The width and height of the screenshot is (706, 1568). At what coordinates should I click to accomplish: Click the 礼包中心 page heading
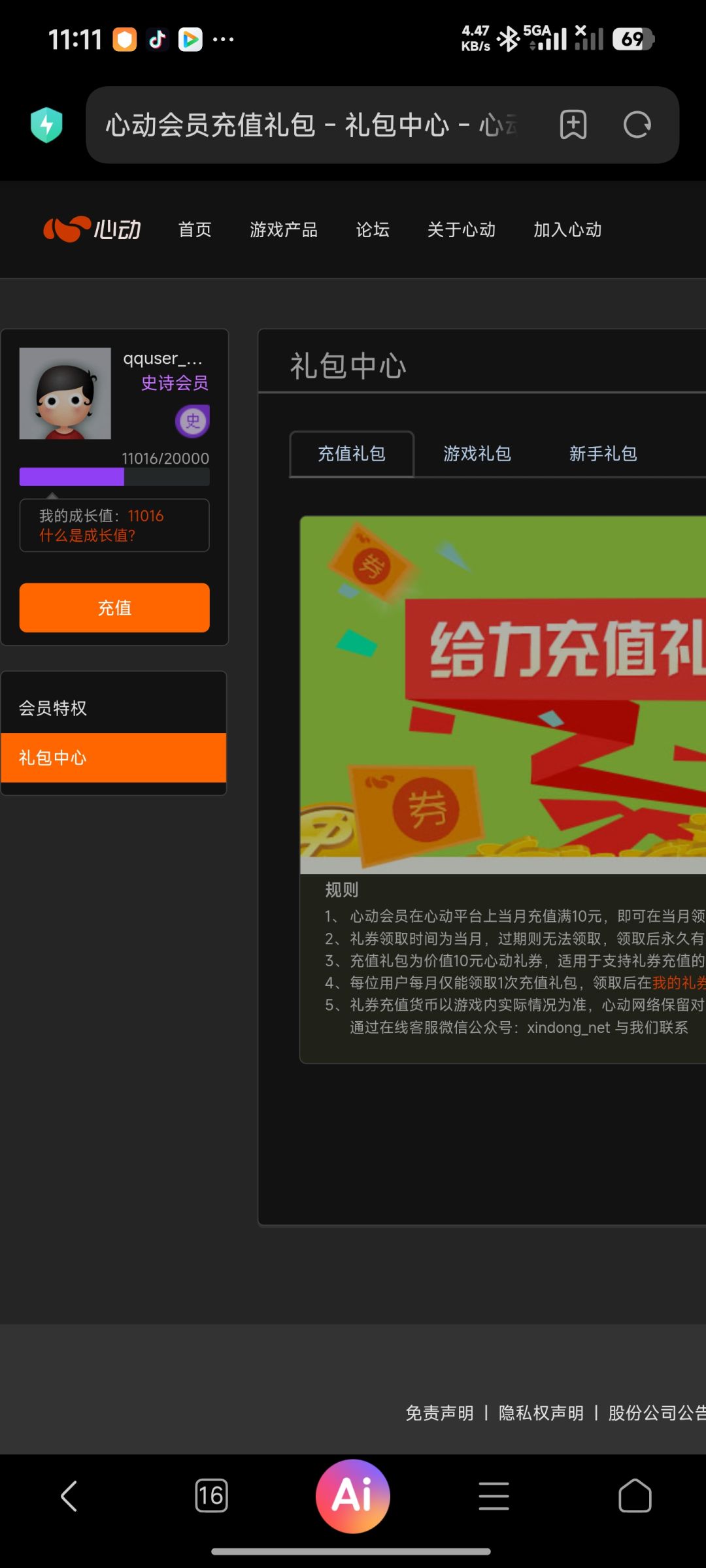point(348,366)
